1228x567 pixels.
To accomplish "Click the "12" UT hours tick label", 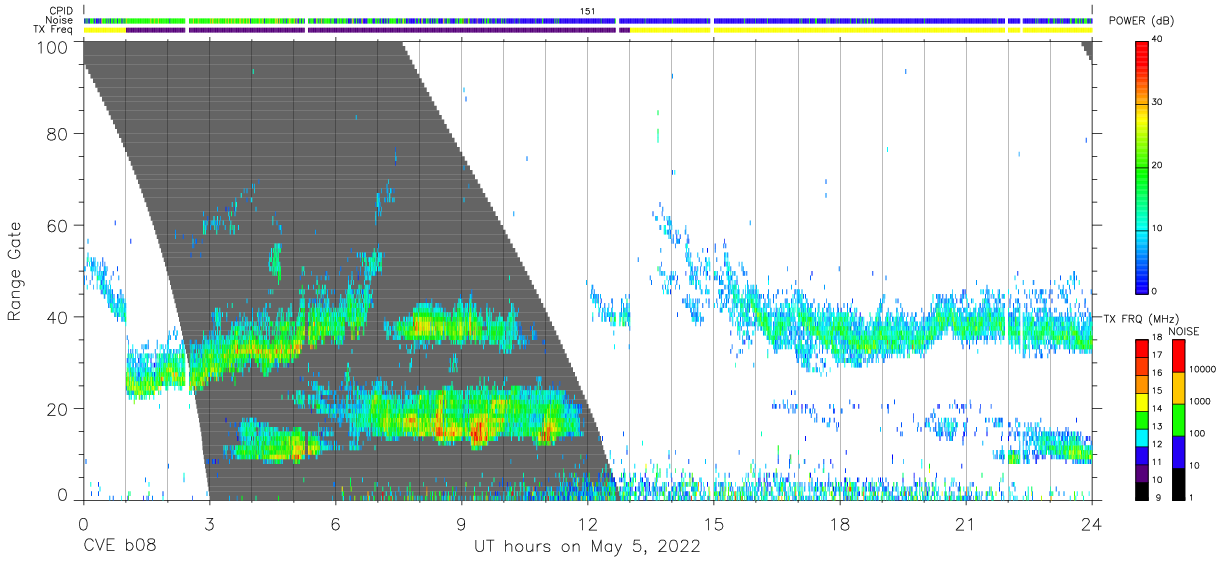I will pyautogui.click(x=587, y=523).
